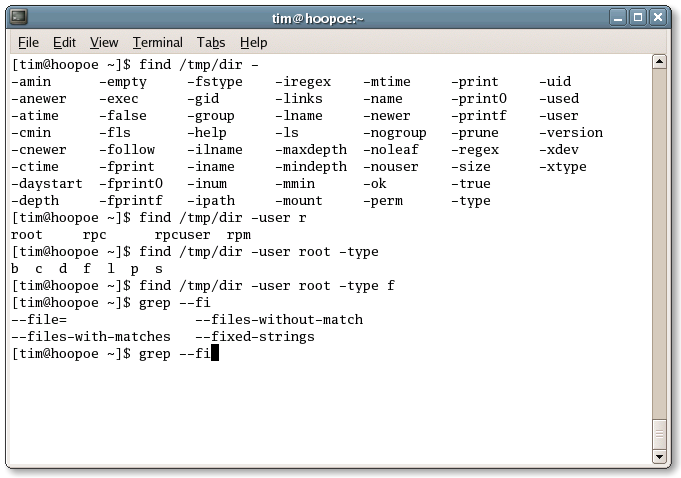
Task: Open the File menu
Action: pyautogui.click(x=28, y=43)
